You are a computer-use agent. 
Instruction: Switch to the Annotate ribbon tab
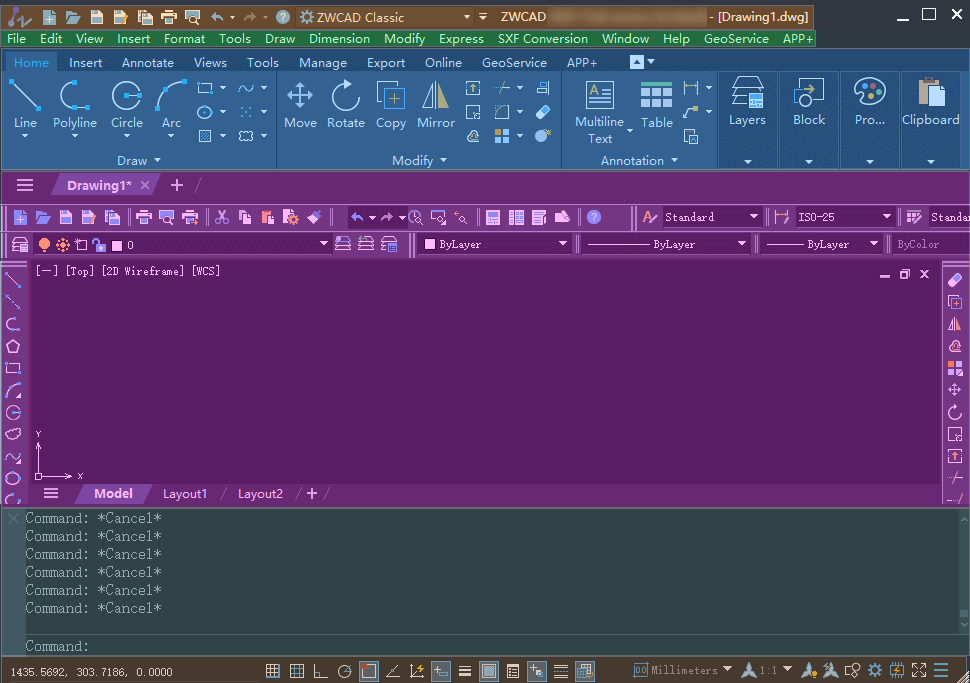coord(148,62)
